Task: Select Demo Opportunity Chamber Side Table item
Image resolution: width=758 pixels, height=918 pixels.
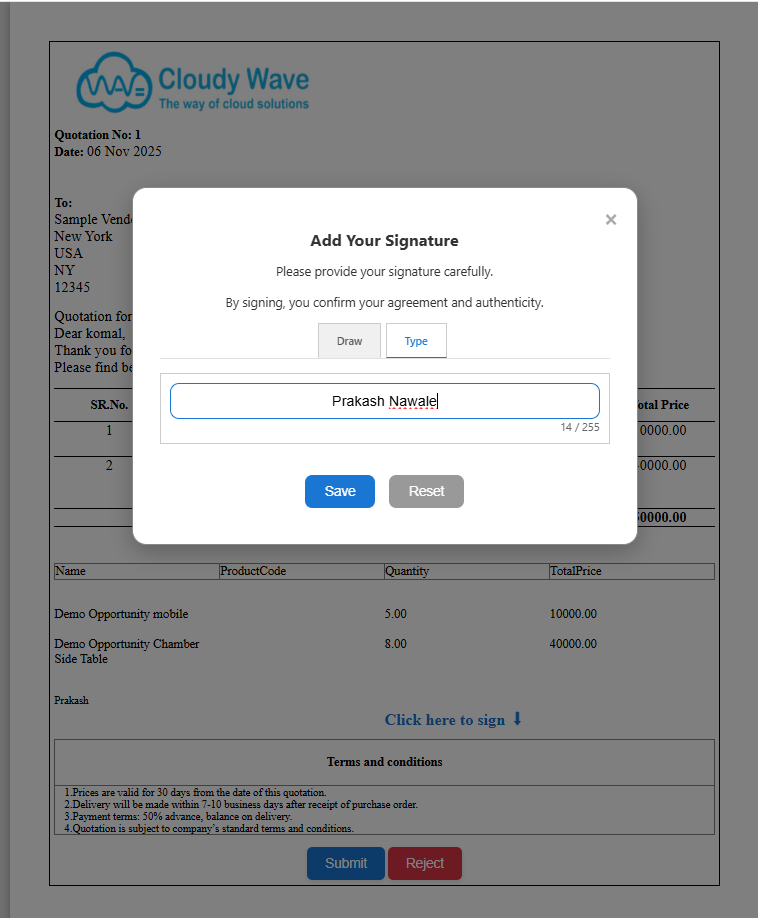Action: pos(127,651)
